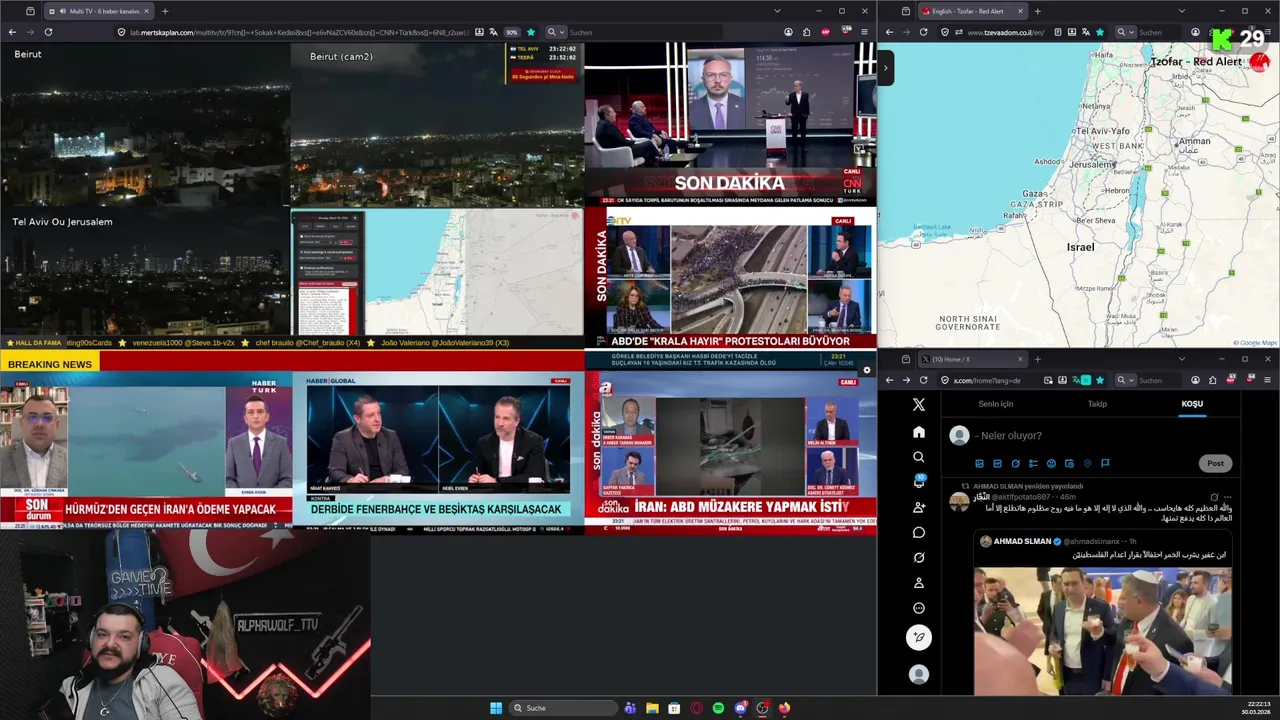The width and height of the screenshot is (1280, 720).
Task: Add GIF icon in post composer
Action: point(997,463)
